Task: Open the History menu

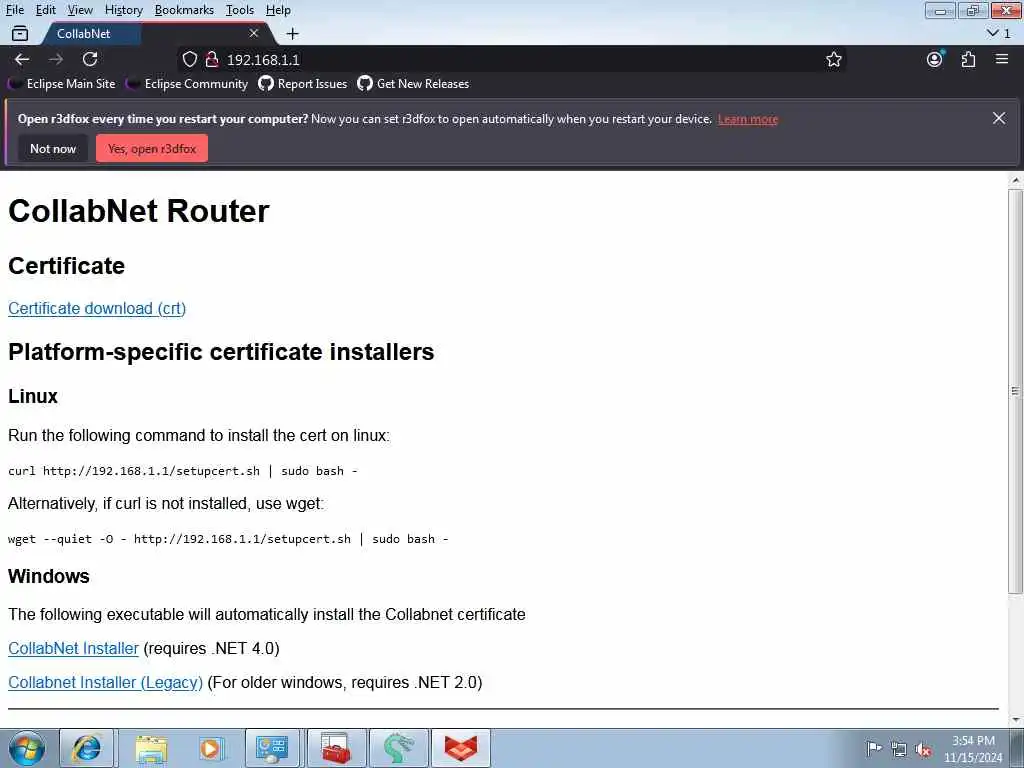Action: point(123,10)
